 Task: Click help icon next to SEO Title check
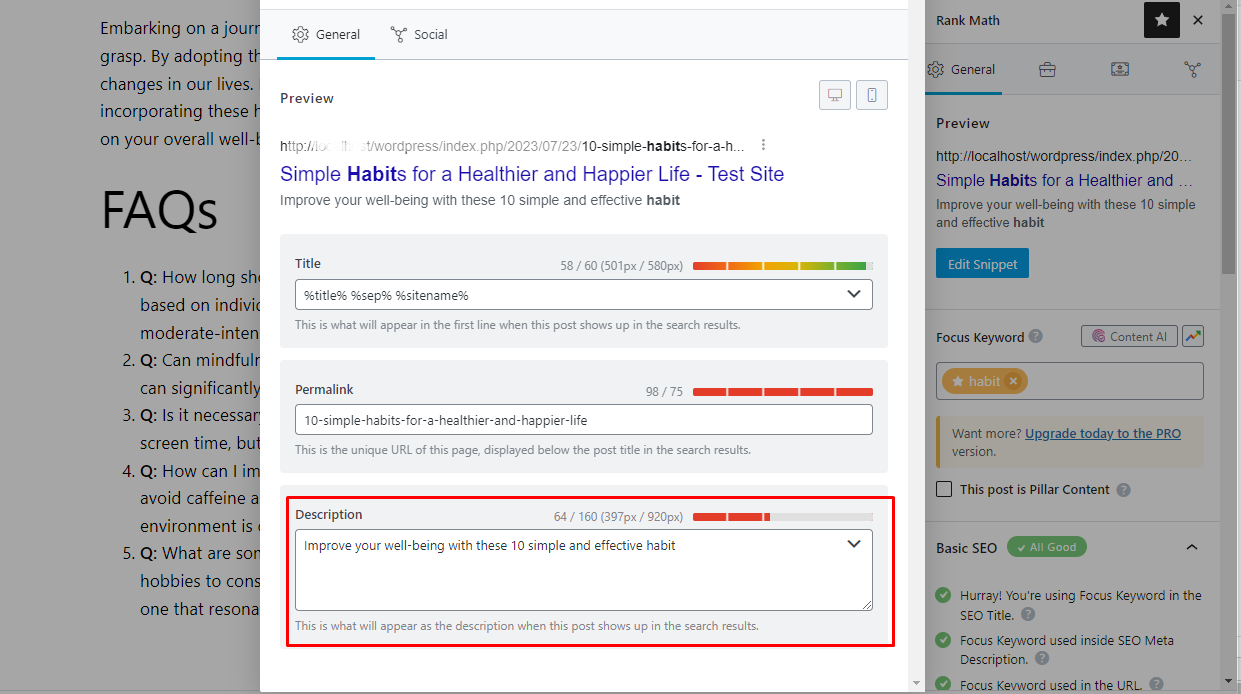1028,615
